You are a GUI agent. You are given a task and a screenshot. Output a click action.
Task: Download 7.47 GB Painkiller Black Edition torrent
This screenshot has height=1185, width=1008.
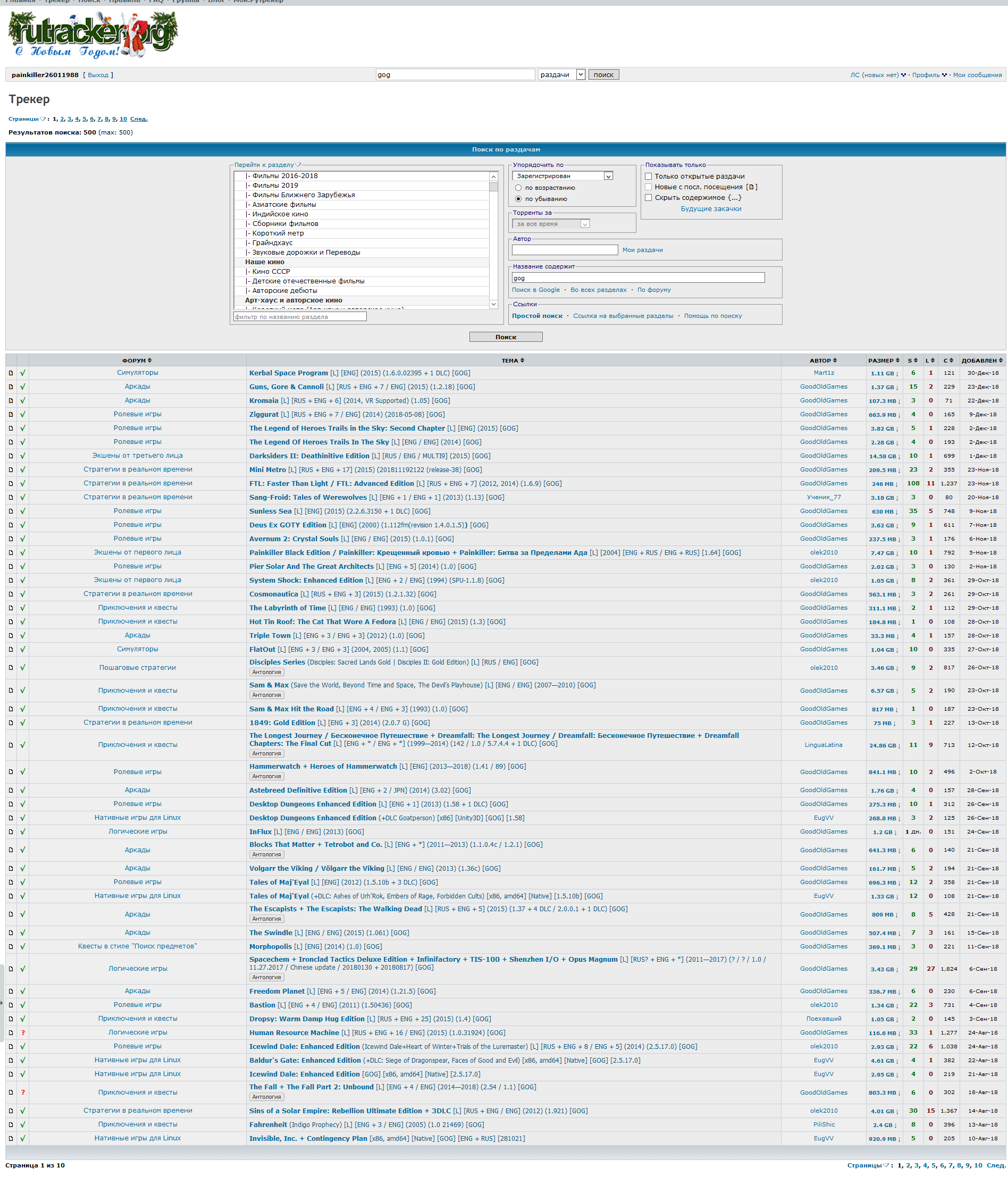tap(884, 552)
